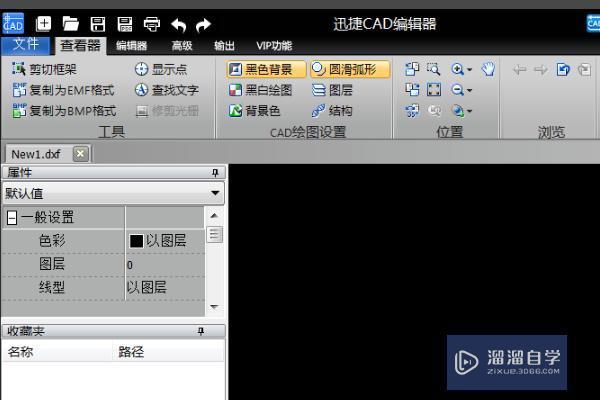Switch to the VIP功能 tab
600x400 pixels.
(274, 46)
